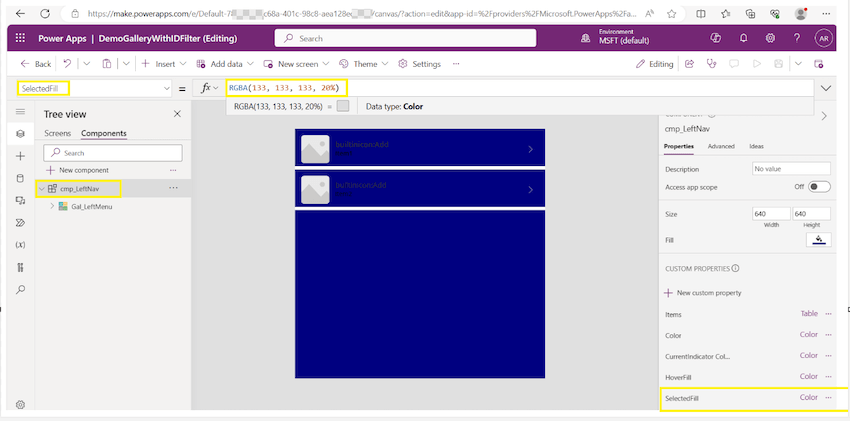
Task: Click the Preview app play icon
Action: [x=756, y=63]
